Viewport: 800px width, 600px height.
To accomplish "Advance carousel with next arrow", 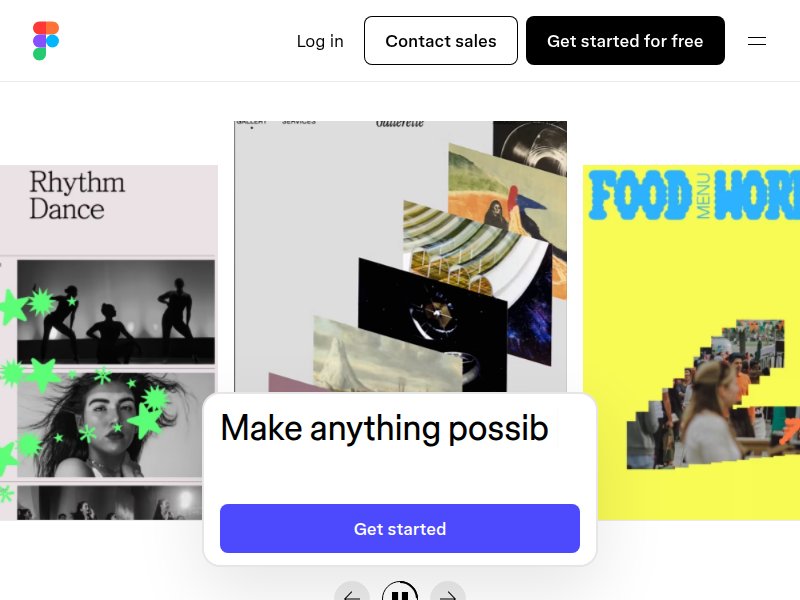I will pos(448,592).
